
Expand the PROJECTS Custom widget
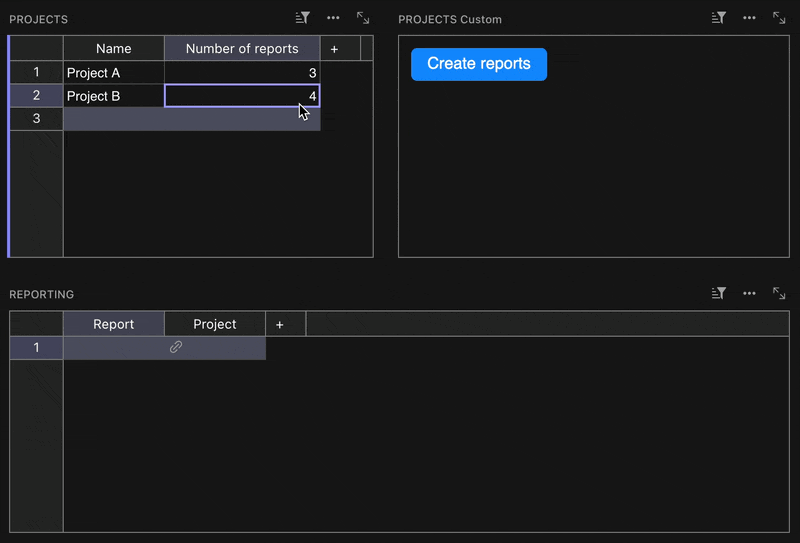779,18
